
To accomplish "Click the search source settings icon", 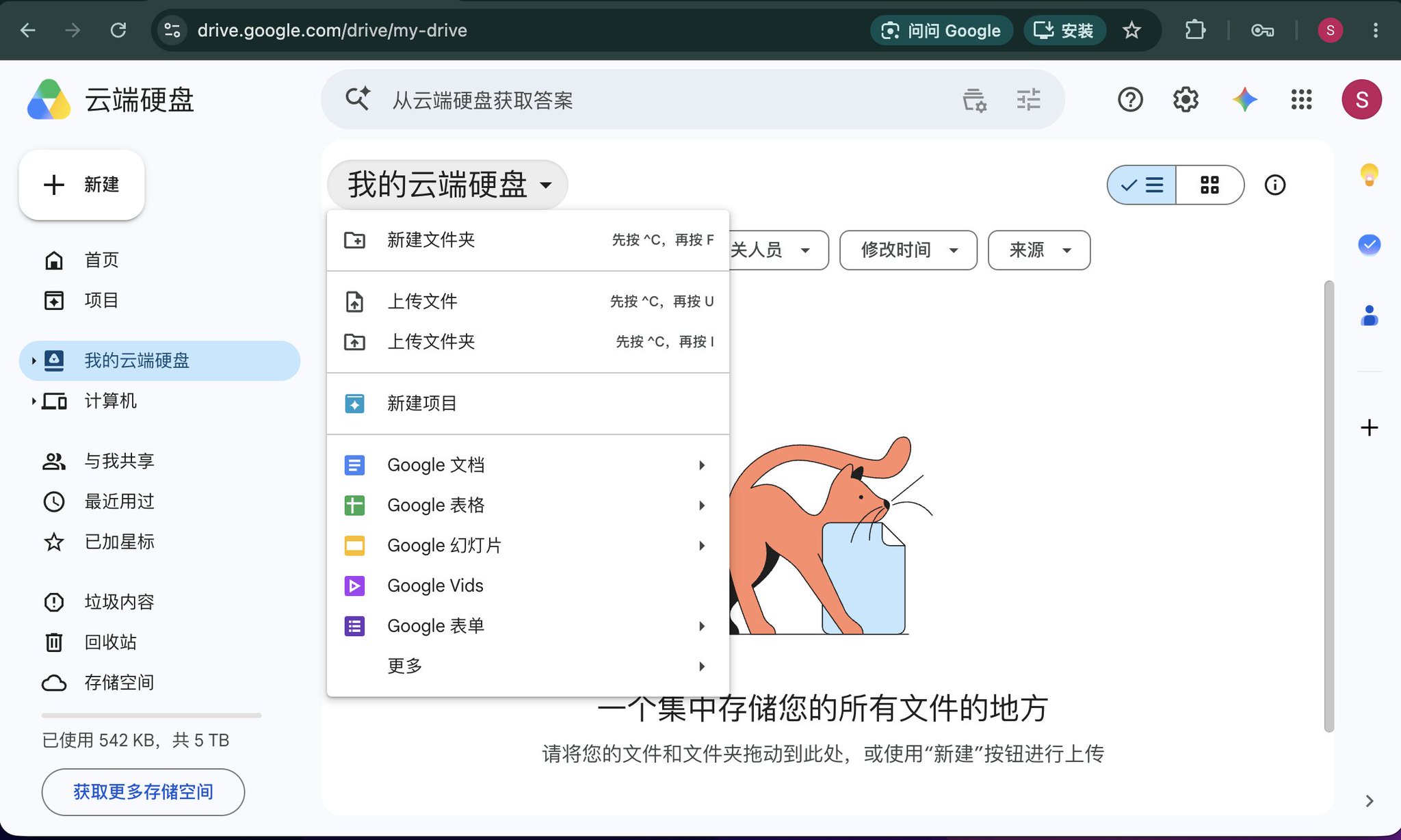I will point(974,100).
